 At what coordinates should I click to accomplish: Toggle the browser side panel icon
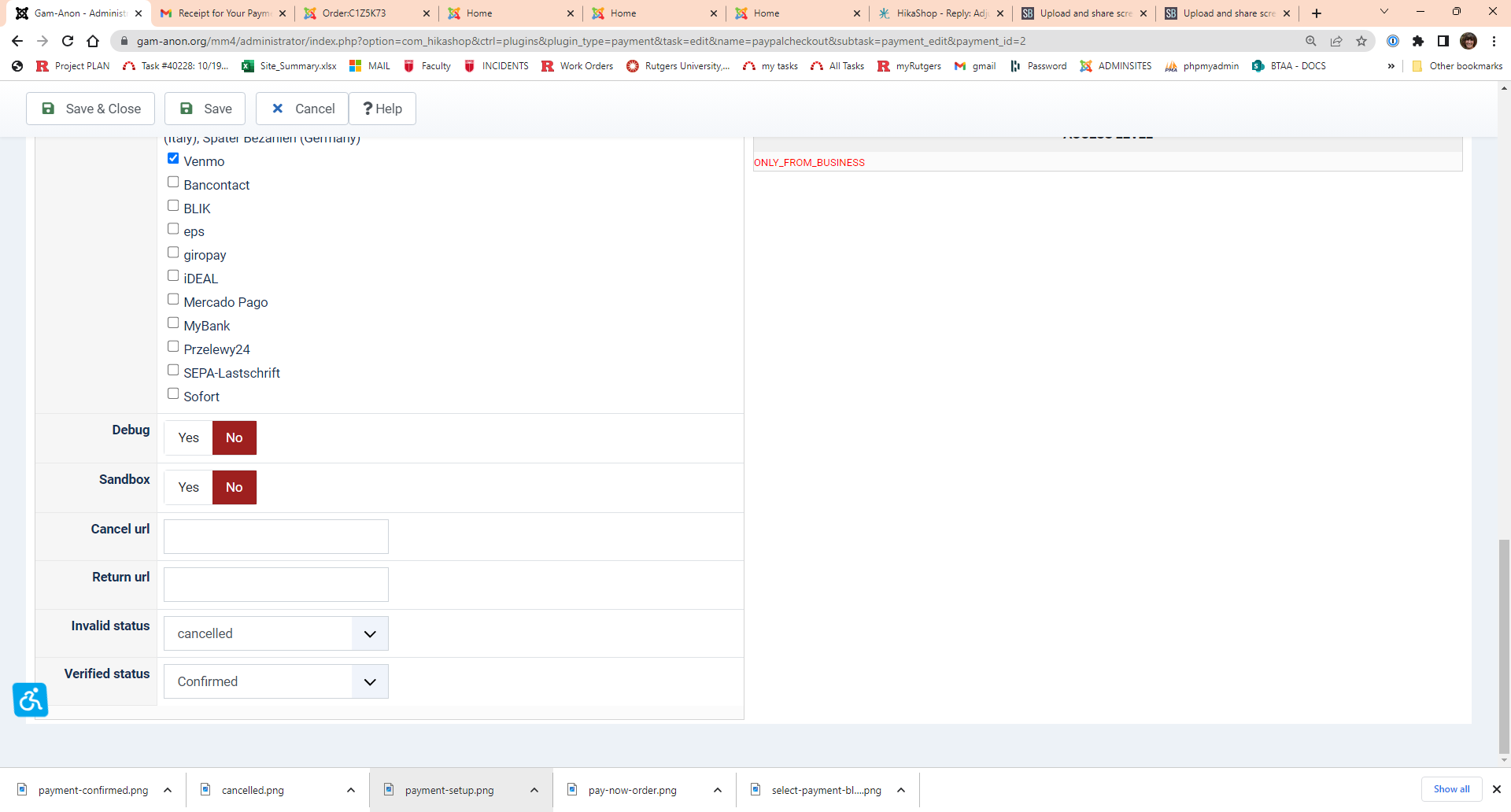1443,41
